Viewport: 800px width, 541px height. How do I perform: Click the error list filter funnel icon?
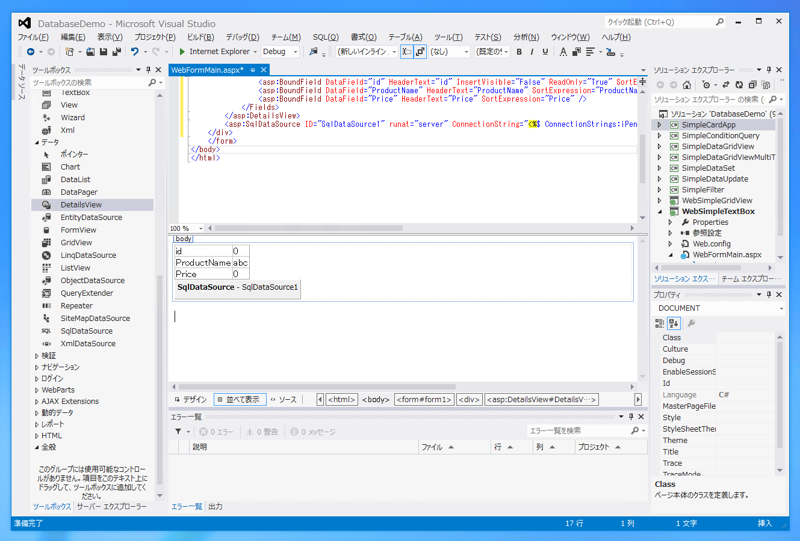click(x=178, y=432)
